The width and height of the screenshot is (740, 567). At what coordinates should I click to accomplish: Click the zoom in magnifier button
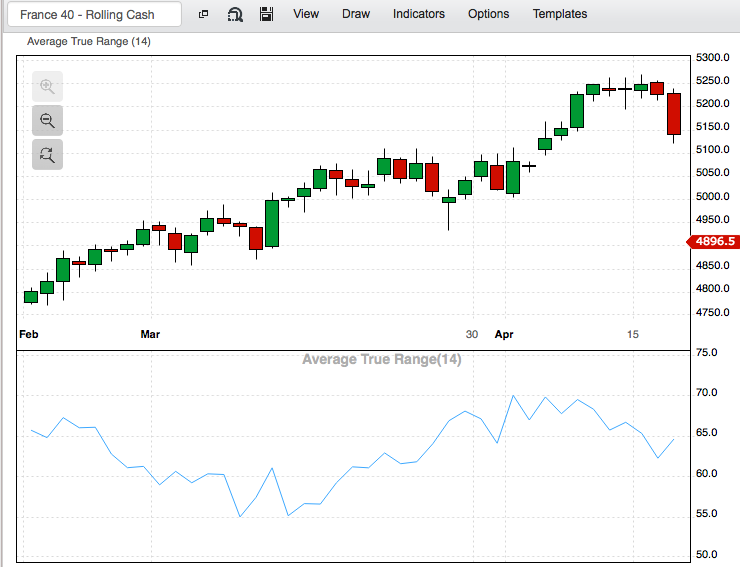tap(47, 86)
